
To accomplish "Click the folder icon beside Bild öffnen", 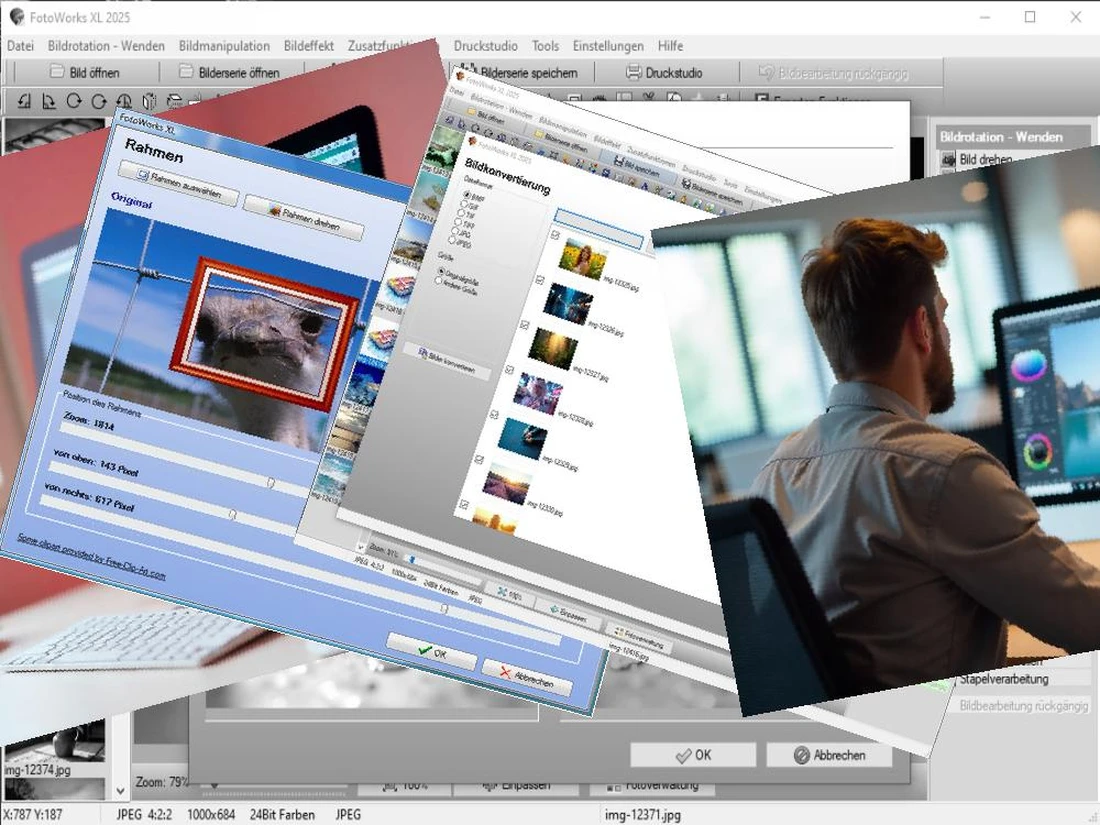I will [57, 72].
